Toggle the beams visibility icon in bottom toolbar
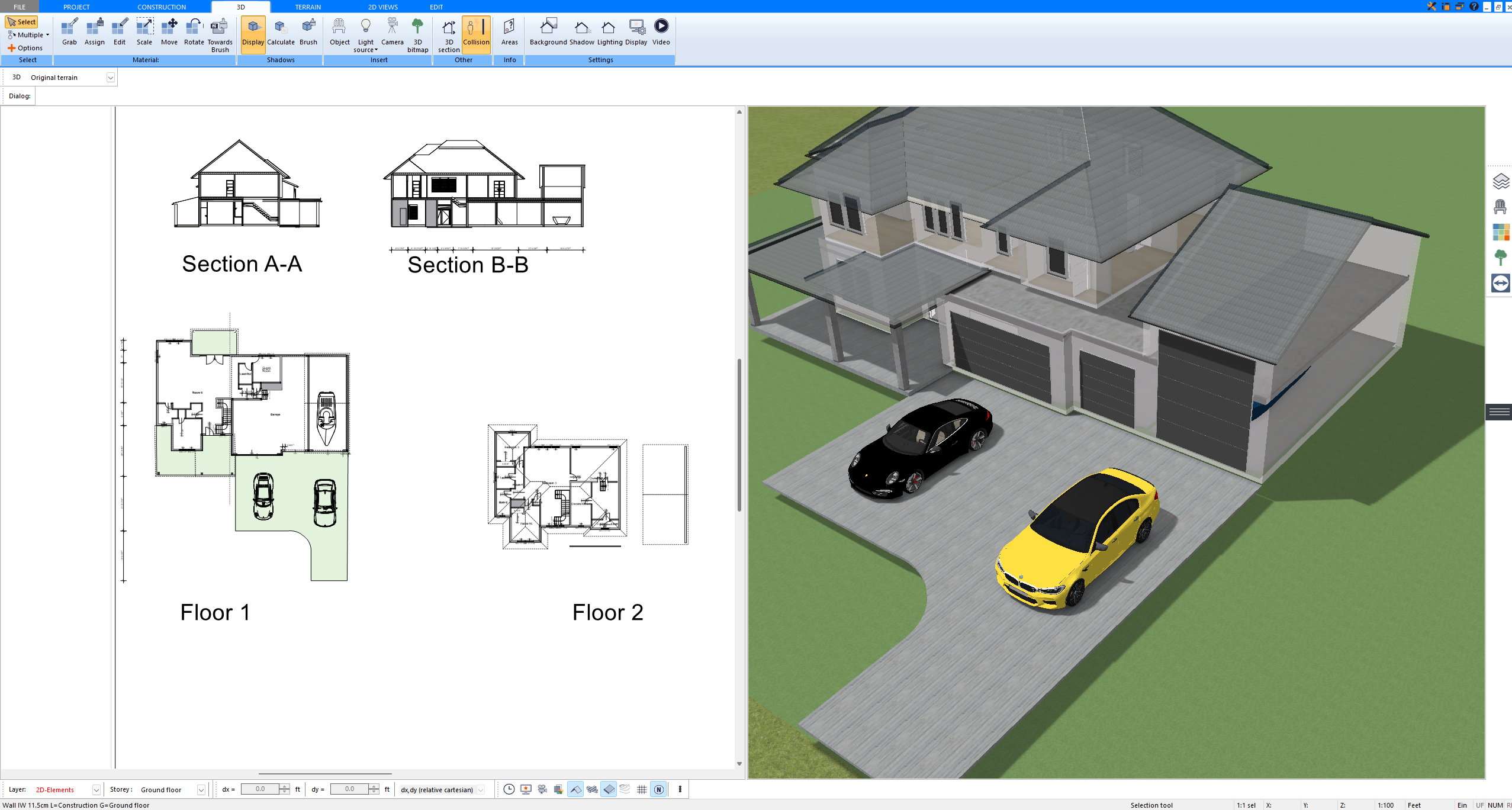1512x810 pixels. pyautogui.click(x=592, y=789)
